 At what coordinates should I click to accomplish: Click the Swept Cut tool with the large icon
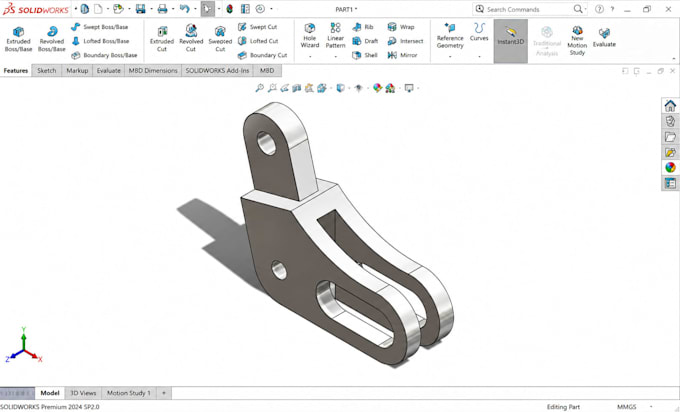[220, 39]
